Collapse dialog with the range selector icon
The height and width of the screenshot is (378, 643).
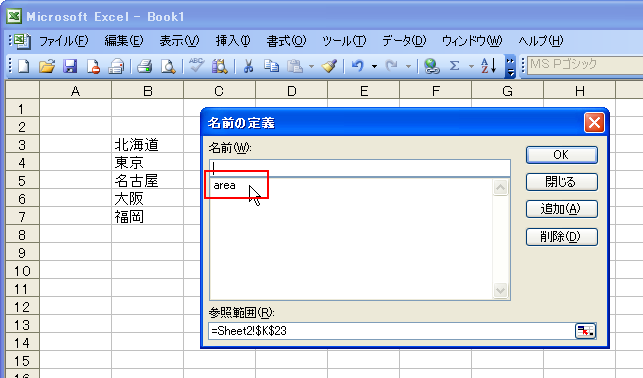(585, 331)
